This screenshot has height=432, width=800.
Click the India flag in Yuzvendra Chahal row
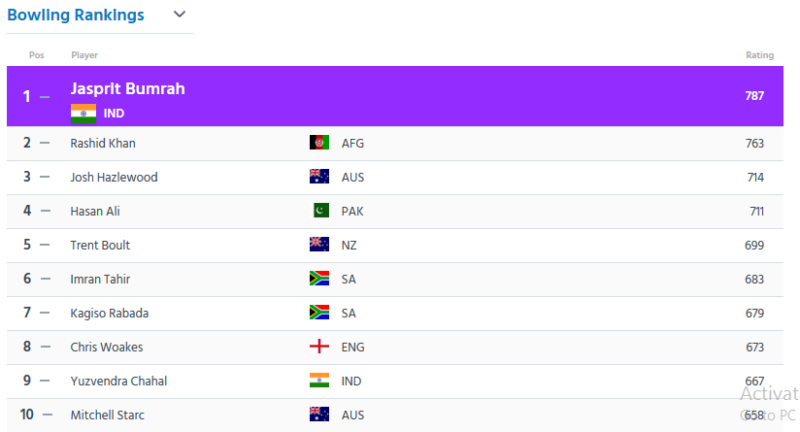[x=319, y=380]
